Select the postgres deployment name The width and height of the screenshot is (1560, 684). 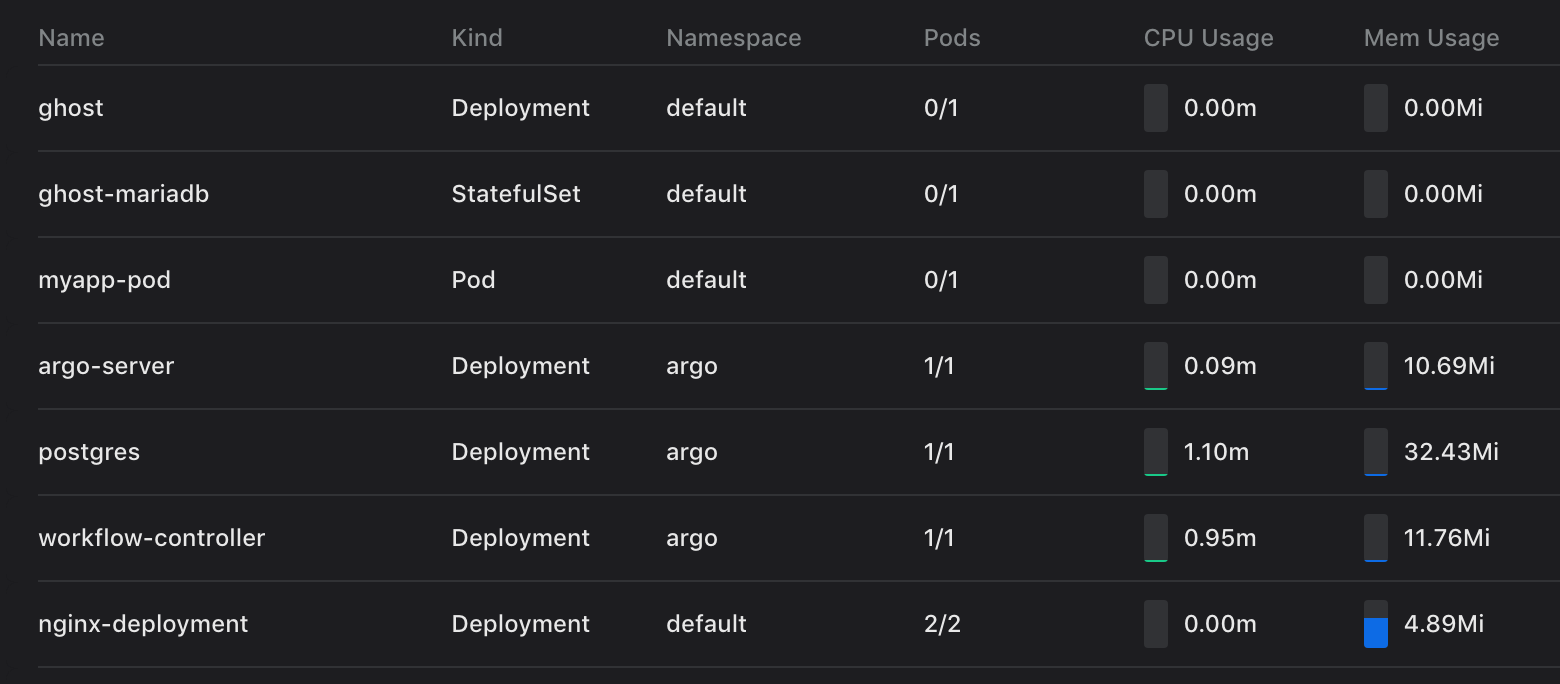tap(89, 452)
